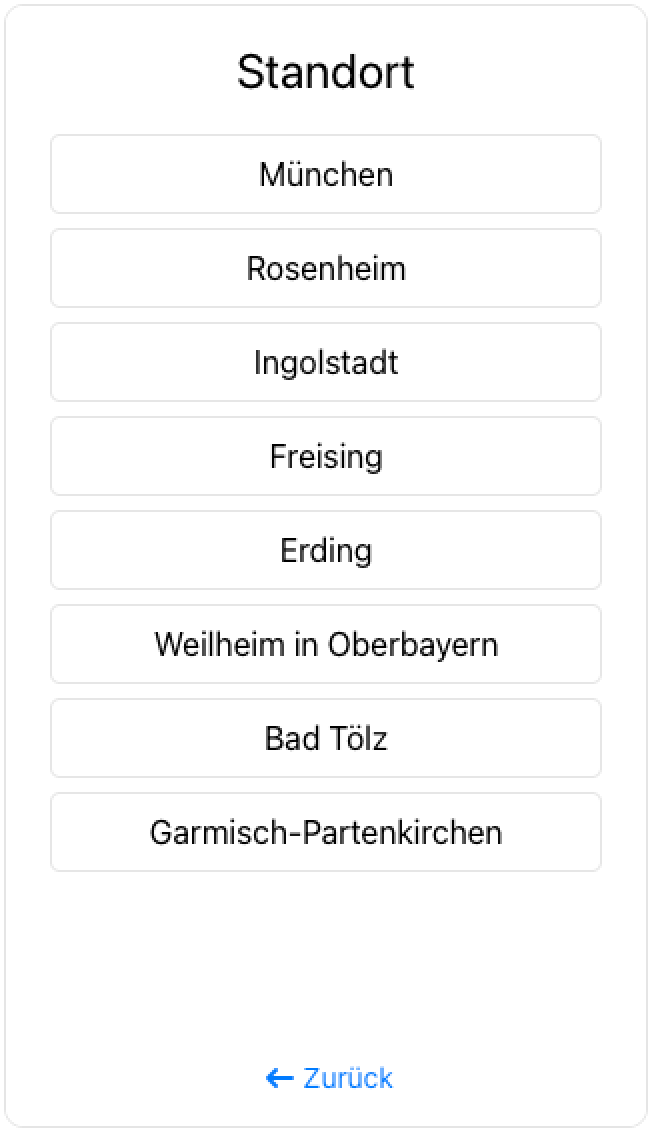Click the left arrow back icon
The image size is (652, 1132).
279,1078
